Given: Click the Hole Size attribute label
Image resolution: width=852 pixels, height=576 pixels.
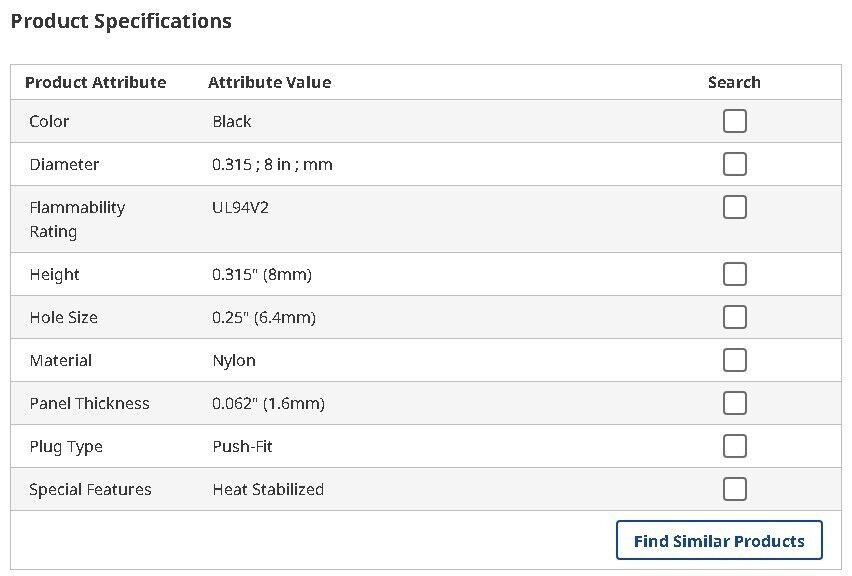Looking at the screenshot, I should [64, 317].
